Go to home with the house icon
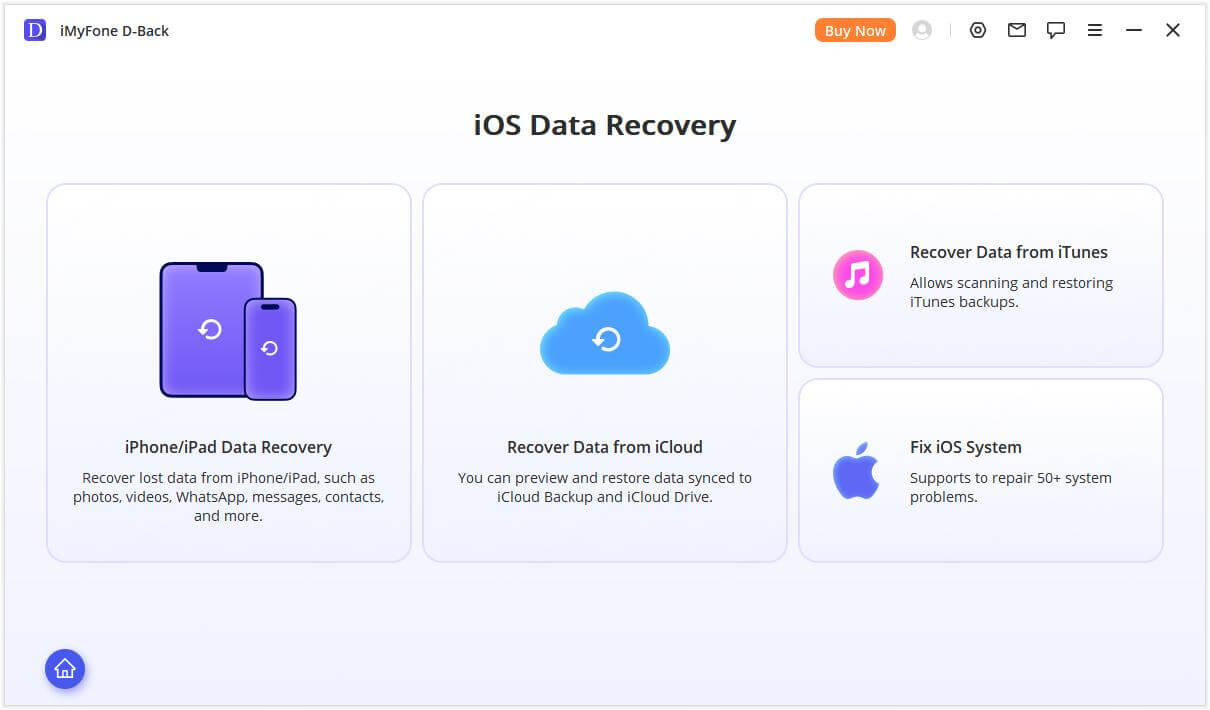This screenshot has height=710, width=1210. 65,669
